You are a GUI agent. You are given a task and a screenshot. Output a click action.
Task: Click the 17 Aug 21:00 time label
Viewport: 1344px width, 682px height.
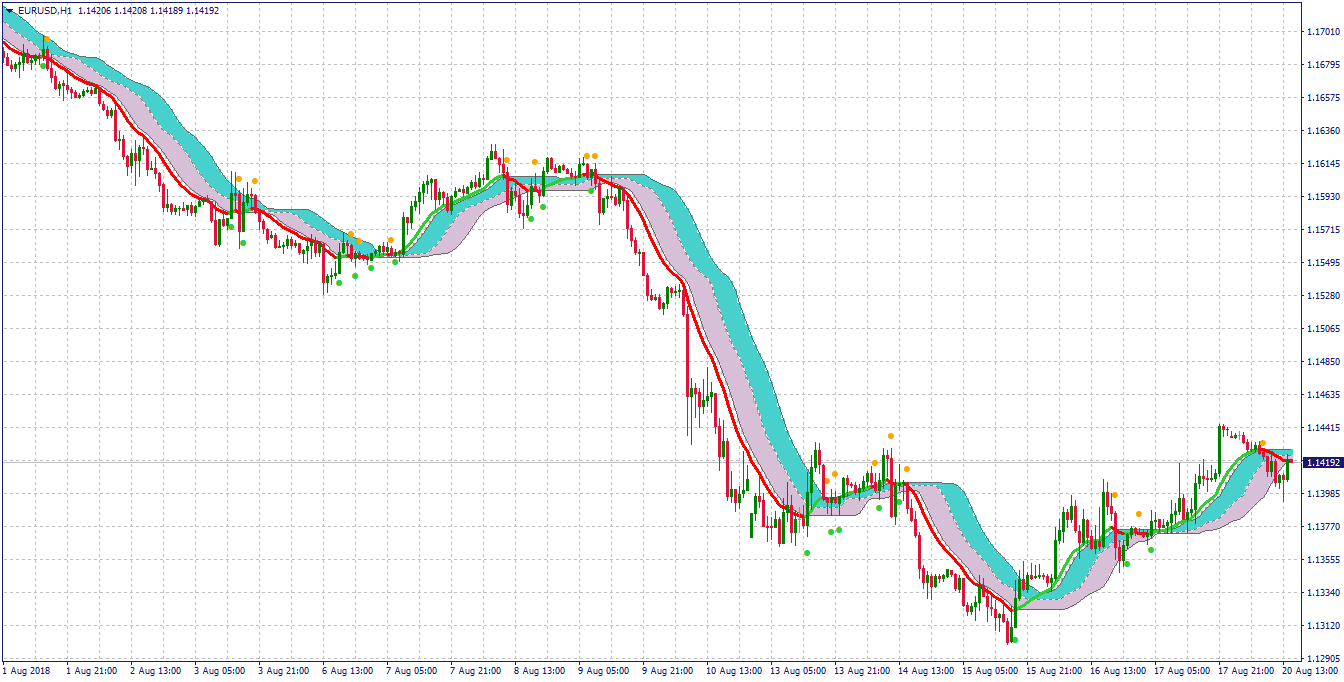(x=1246, y=671)
